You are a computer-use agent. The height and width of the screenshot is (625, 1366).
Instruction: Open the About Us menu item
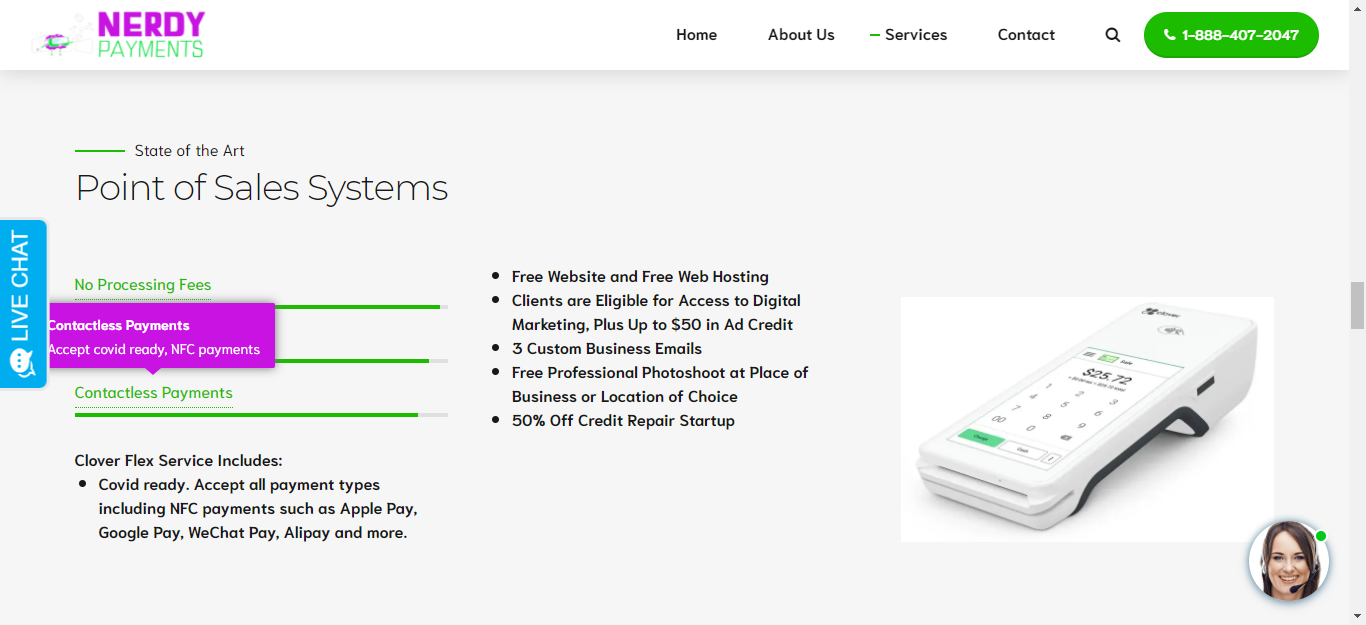tap(801, 35)
